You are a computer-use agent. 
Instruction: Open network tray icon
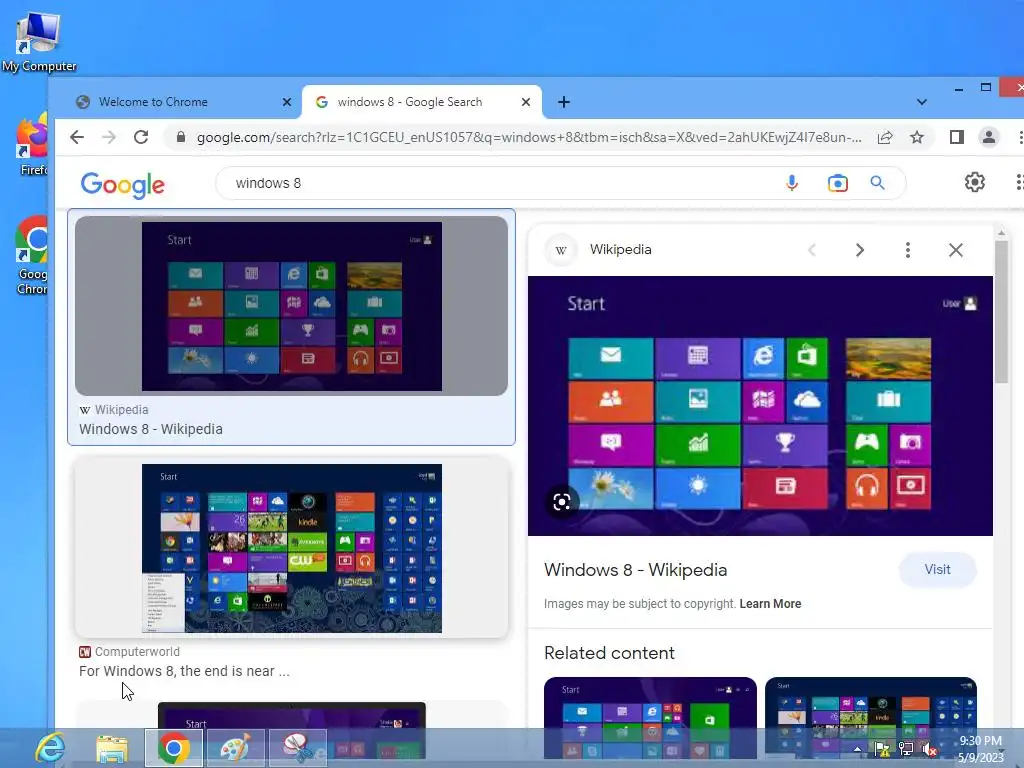[905, 749]
